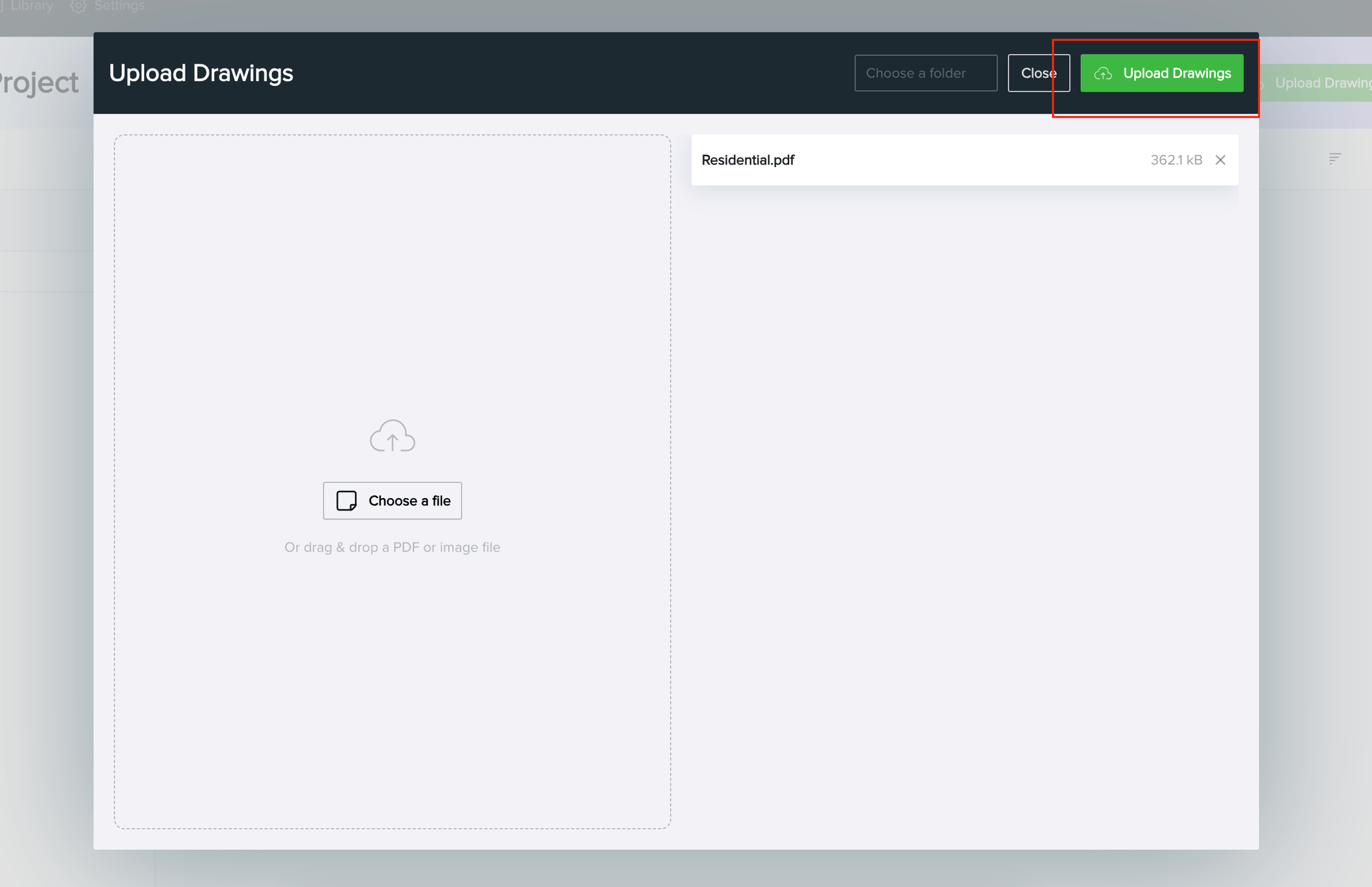
Task: Open the Library menu item
Action: point(32,6)
